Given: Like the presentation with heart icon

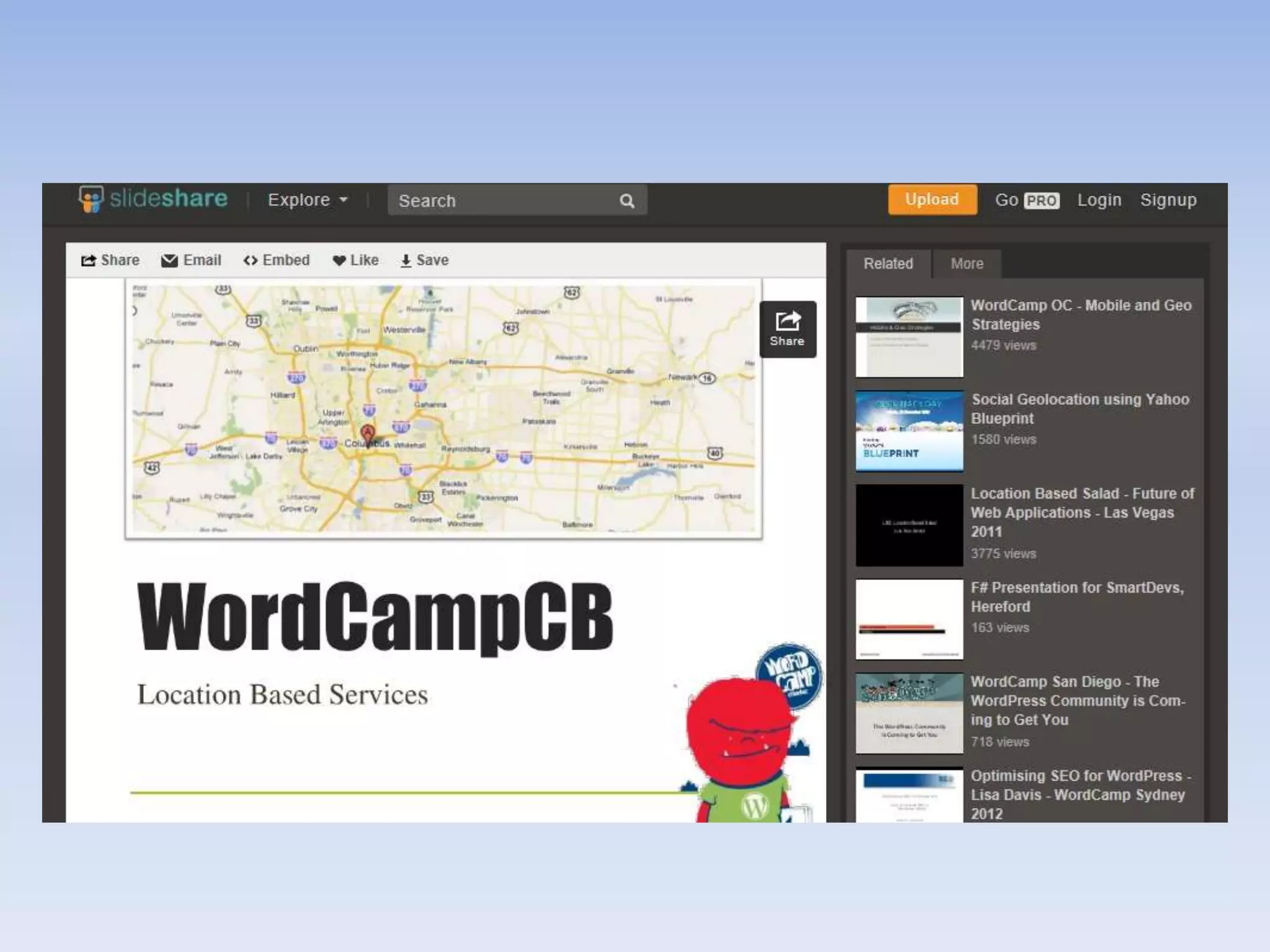Looking at the screenshot, I should pyautogui.click(x=339, y=261).
